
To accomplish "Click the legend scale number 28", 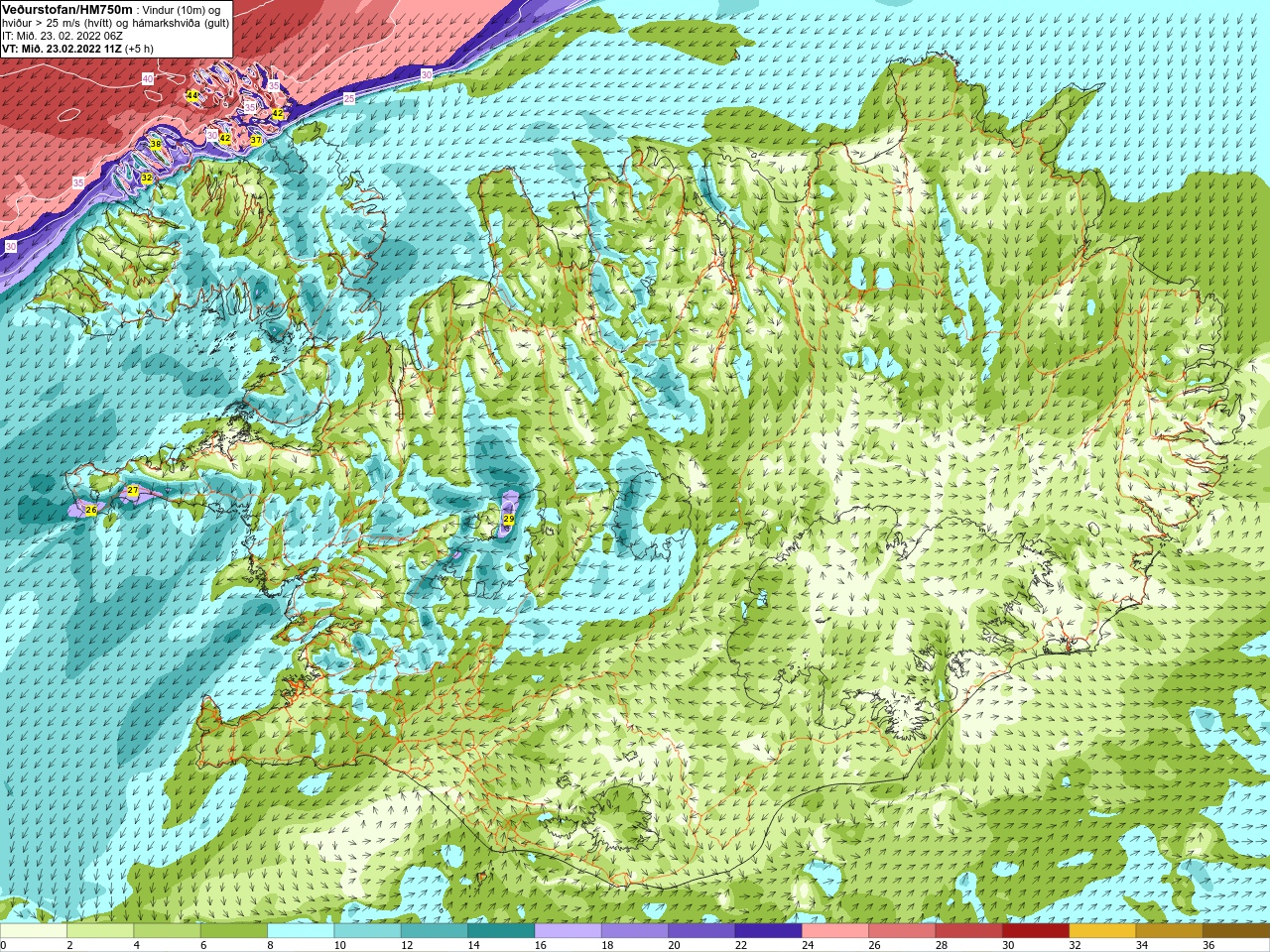I will click(x=941, y=945).
